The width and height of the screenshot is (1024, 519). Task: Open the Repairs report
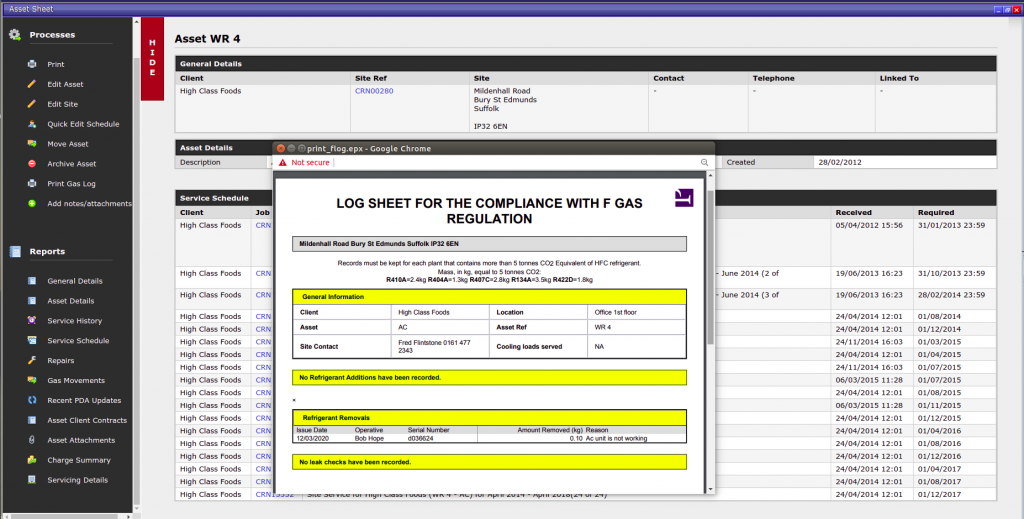[x=60, y=361]
